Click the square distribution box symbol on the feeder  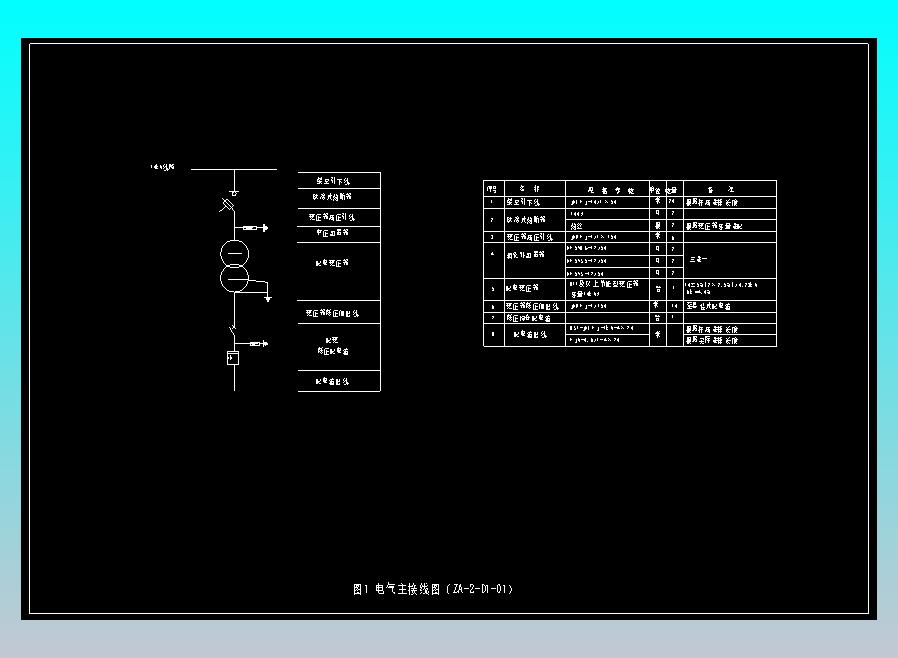233,358
